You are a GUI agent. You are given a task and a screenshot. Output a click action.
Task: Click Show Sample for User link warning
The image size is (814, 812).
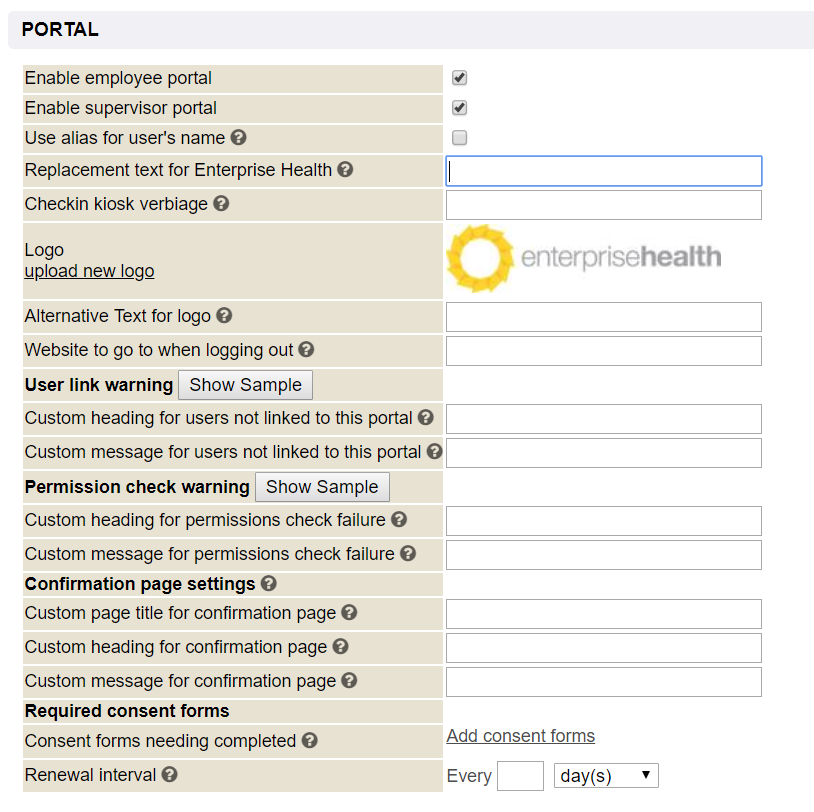click(x=245, y=385)
